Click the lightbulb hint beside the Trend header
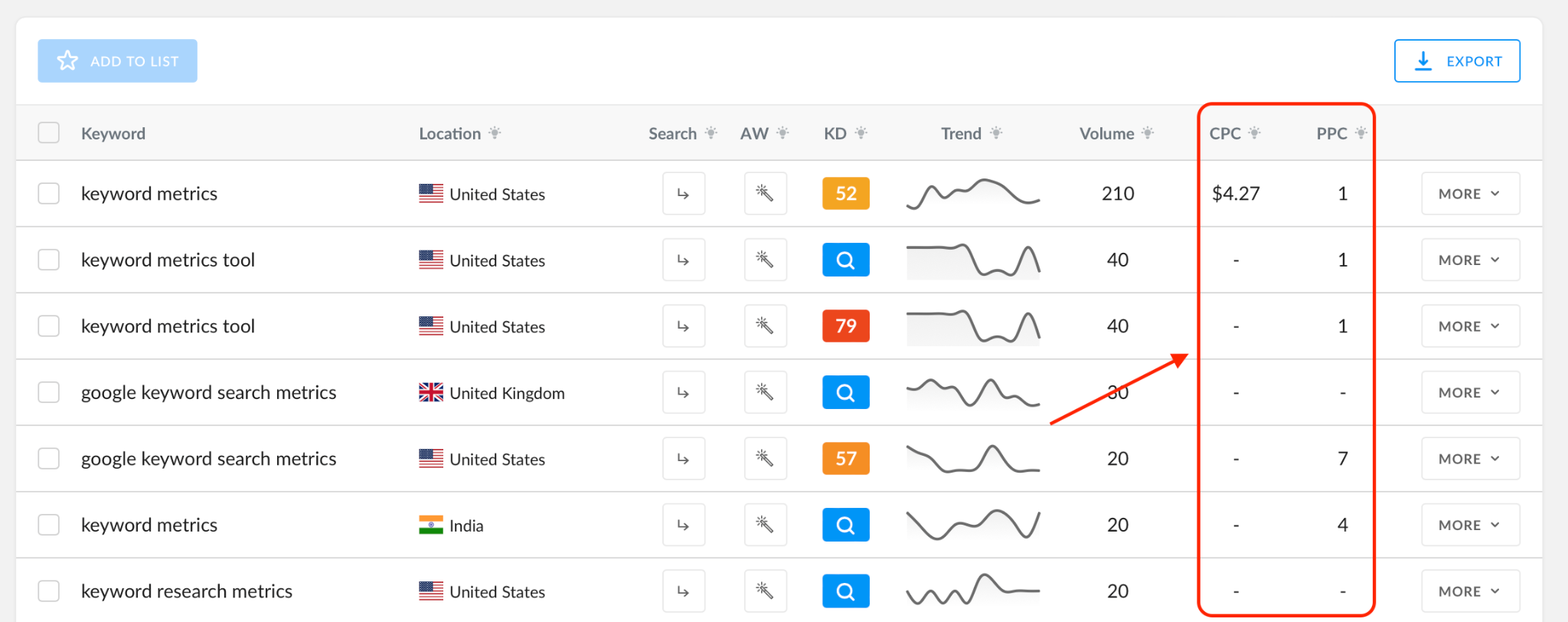This screenshot has width=1568, height=622. pos(996,133)
